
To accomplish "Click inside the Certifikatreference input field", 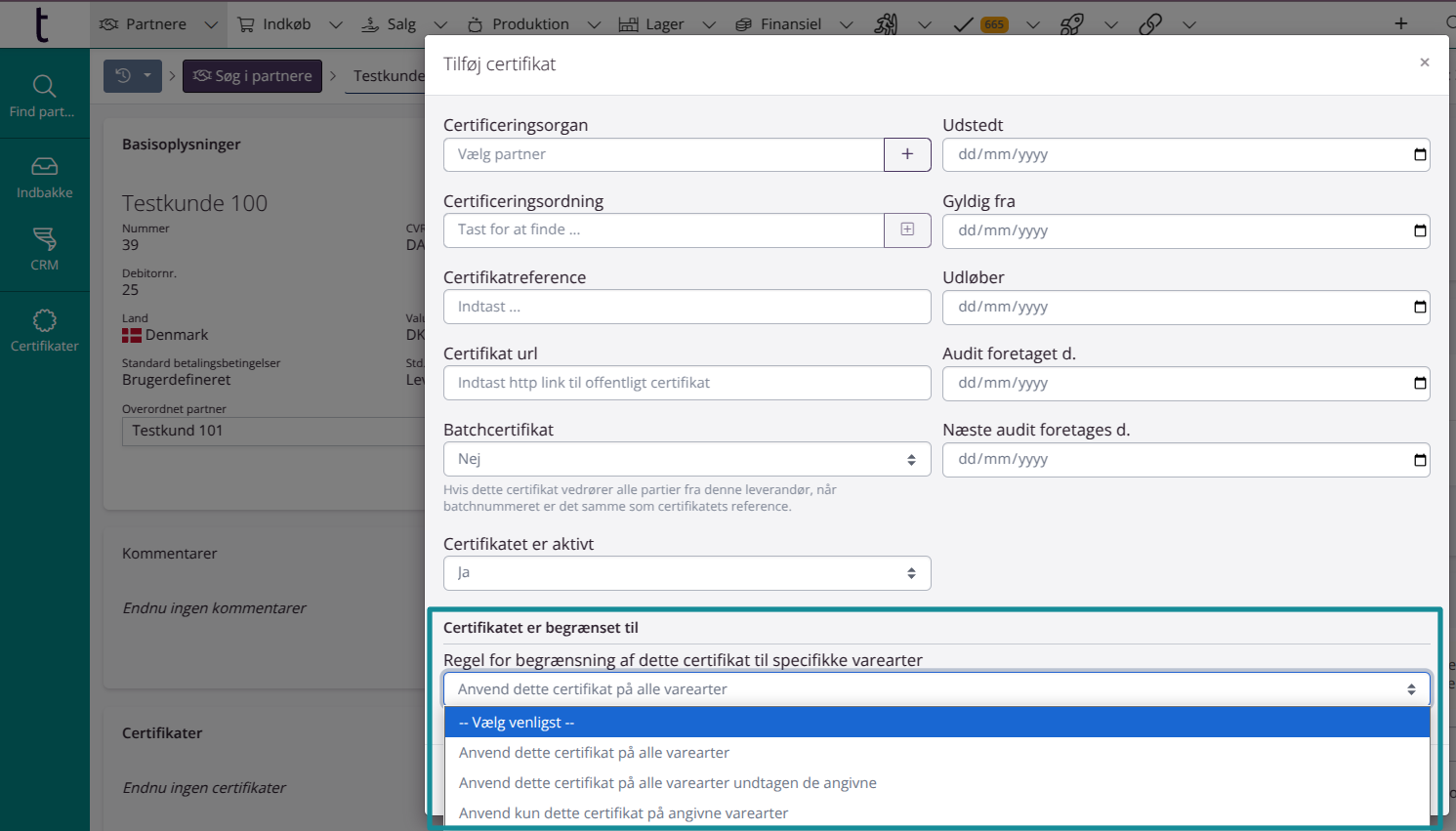I will 686,307.
